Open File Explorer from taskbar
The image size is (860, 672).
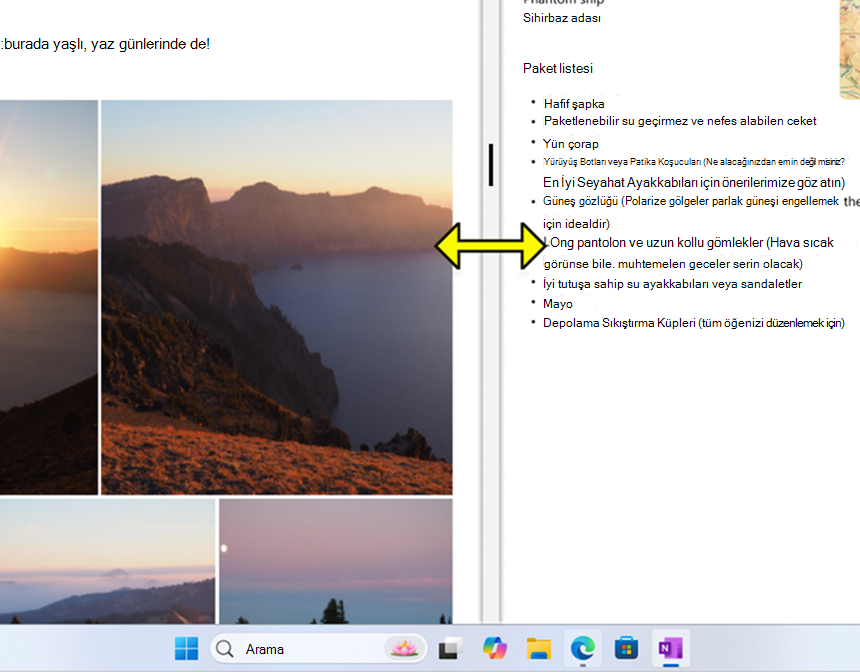pyautogui.click(x=539, y=649)
